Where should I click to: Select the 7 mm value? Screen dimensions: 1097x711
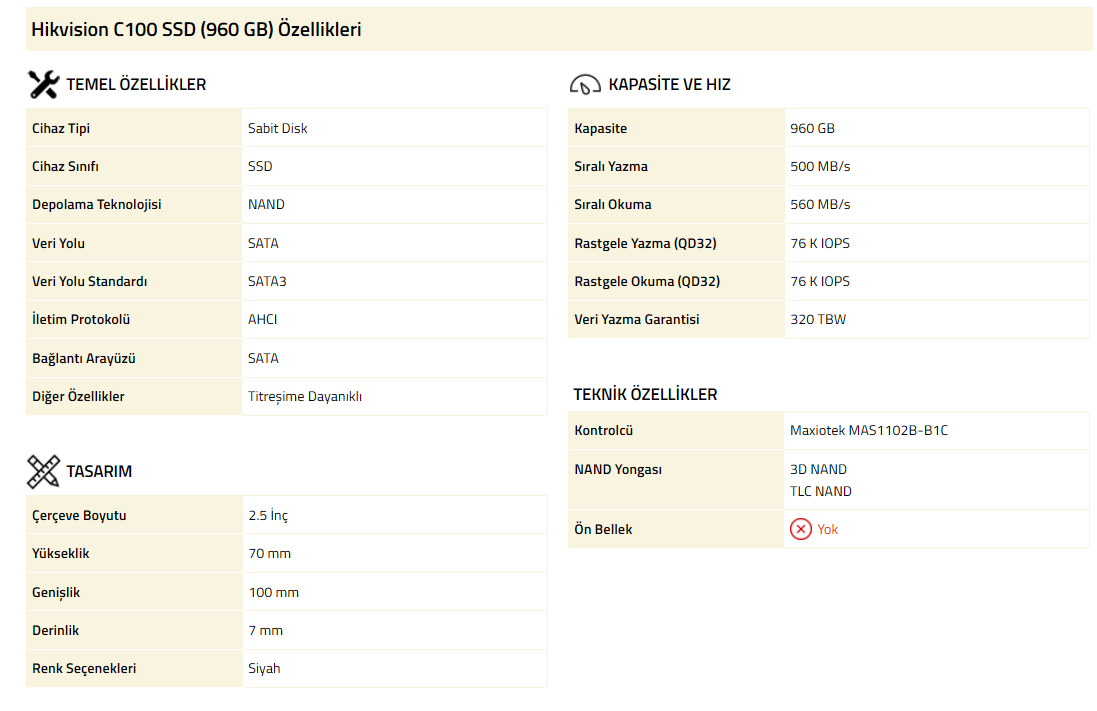coord(265,630)
